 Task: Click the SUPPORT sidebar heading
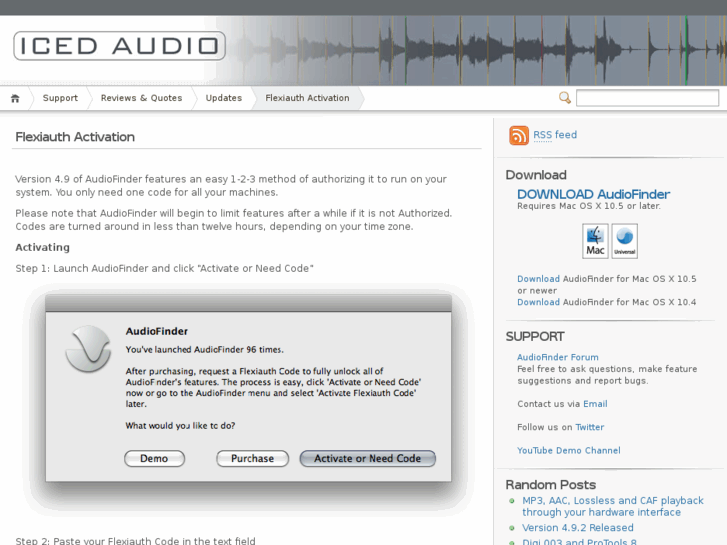pyautogui.click(x=535, y=336)
